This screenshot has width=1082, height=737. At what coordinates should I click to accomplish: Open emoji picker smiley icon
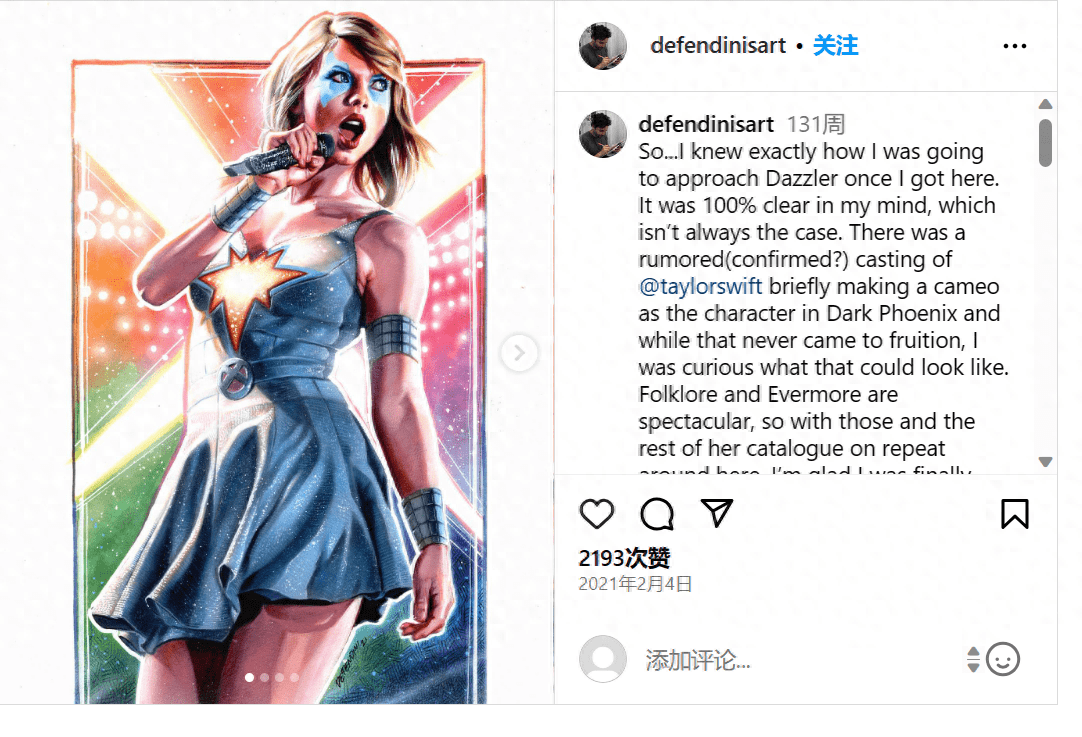click(1003, 659)
